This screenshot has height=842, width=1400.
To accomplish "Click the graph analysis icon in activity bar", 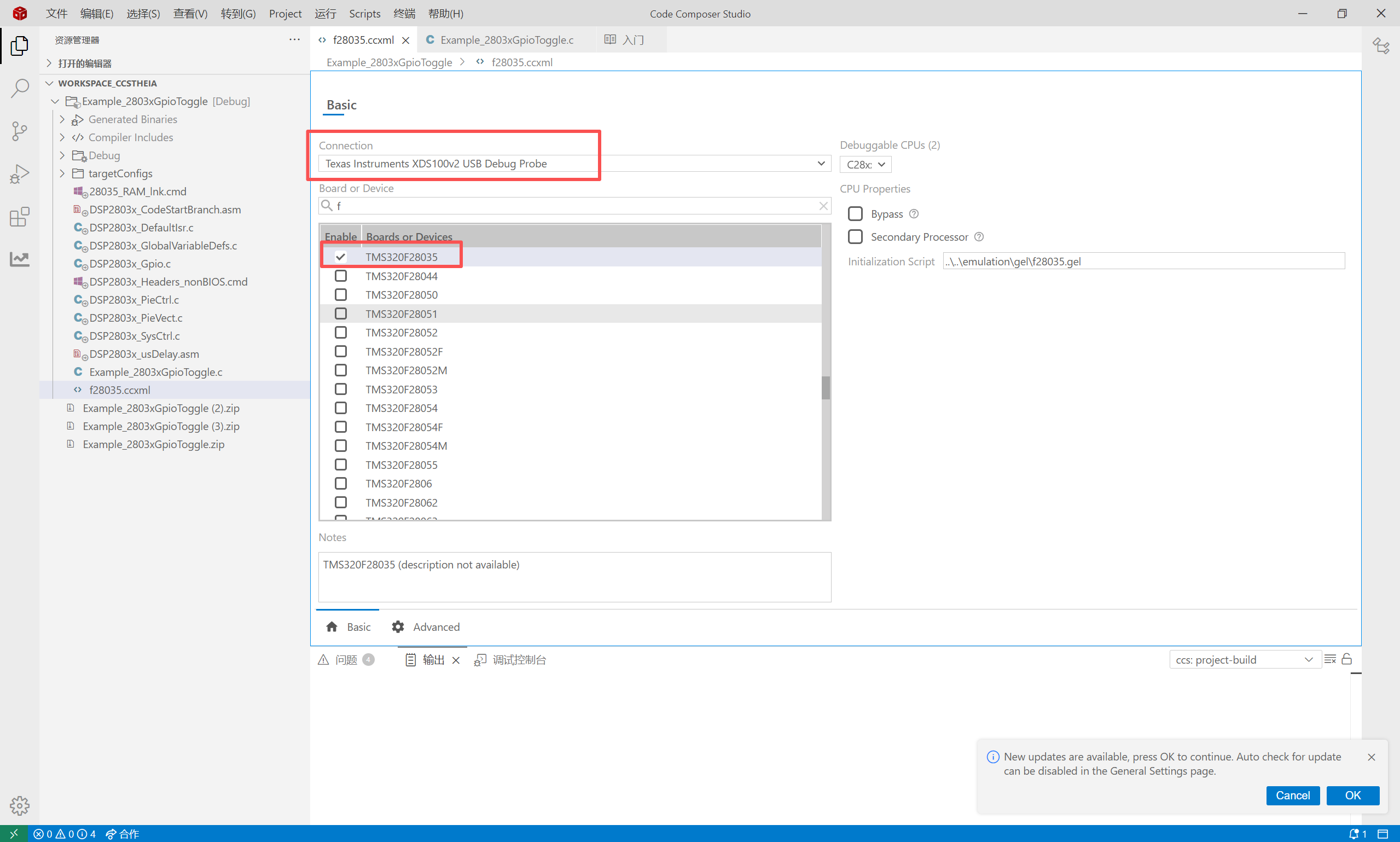I will [20, 259].
